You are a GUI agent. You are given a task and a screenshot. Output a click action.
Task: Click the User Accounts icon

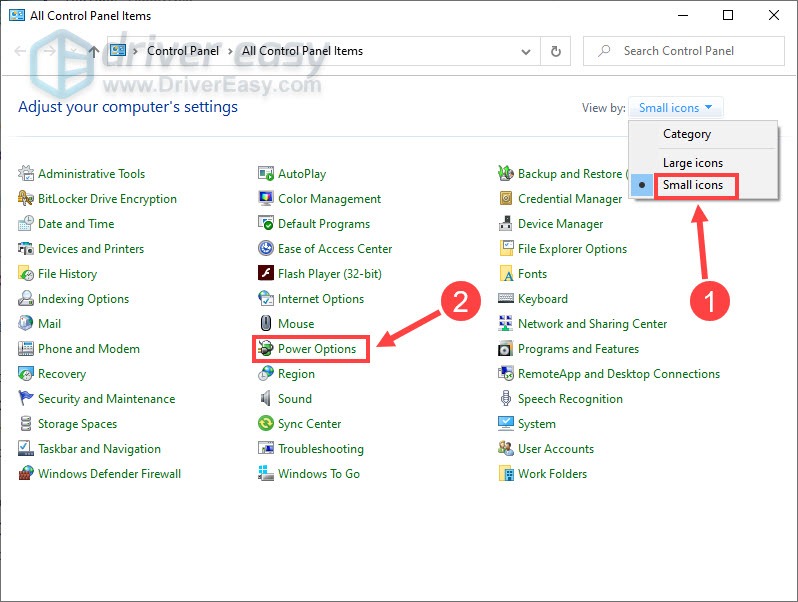coord(506,448)
